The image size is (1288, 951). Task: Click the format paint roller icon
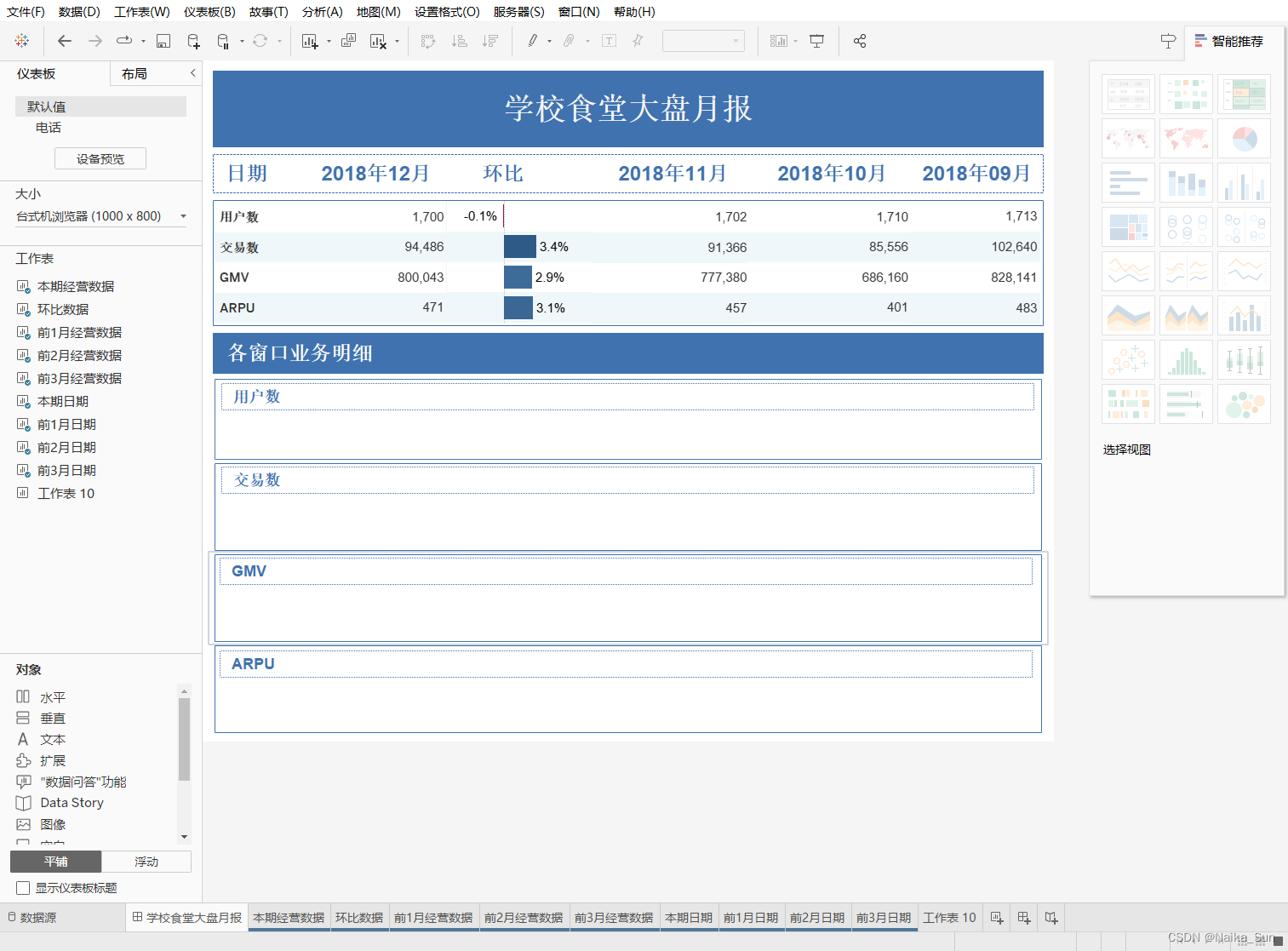pos(1168,41)
